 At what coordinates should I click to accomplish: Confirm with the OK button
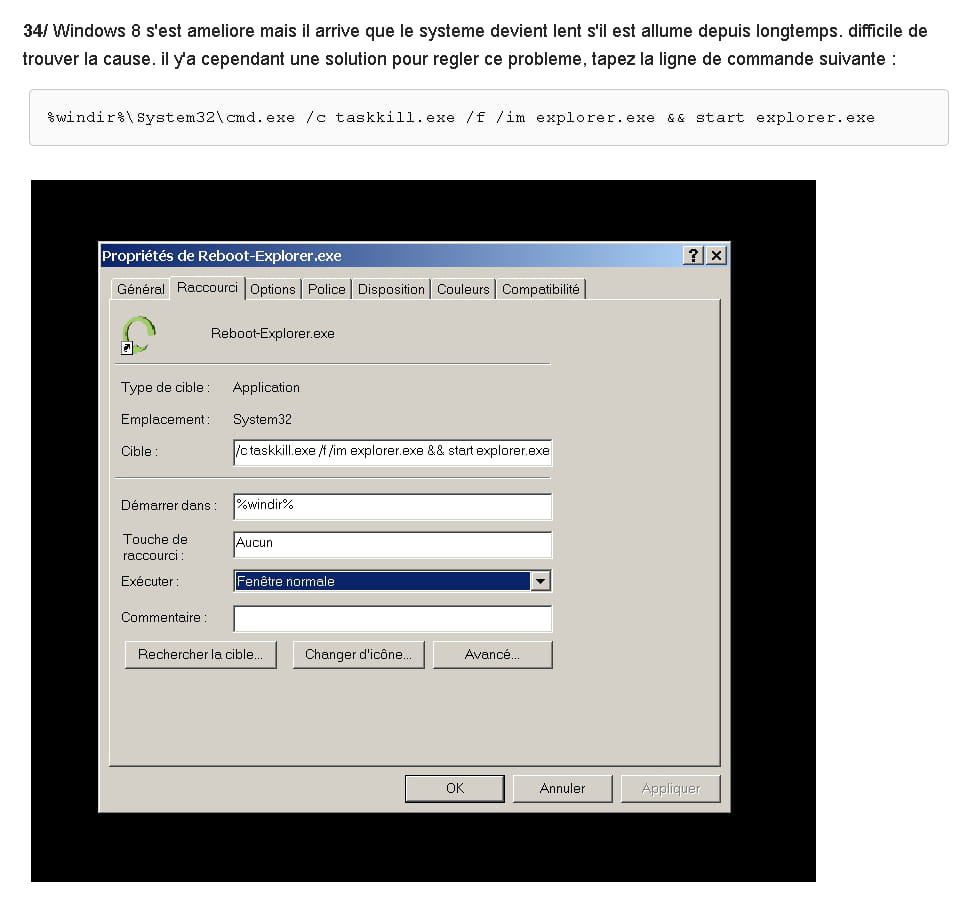455,789
